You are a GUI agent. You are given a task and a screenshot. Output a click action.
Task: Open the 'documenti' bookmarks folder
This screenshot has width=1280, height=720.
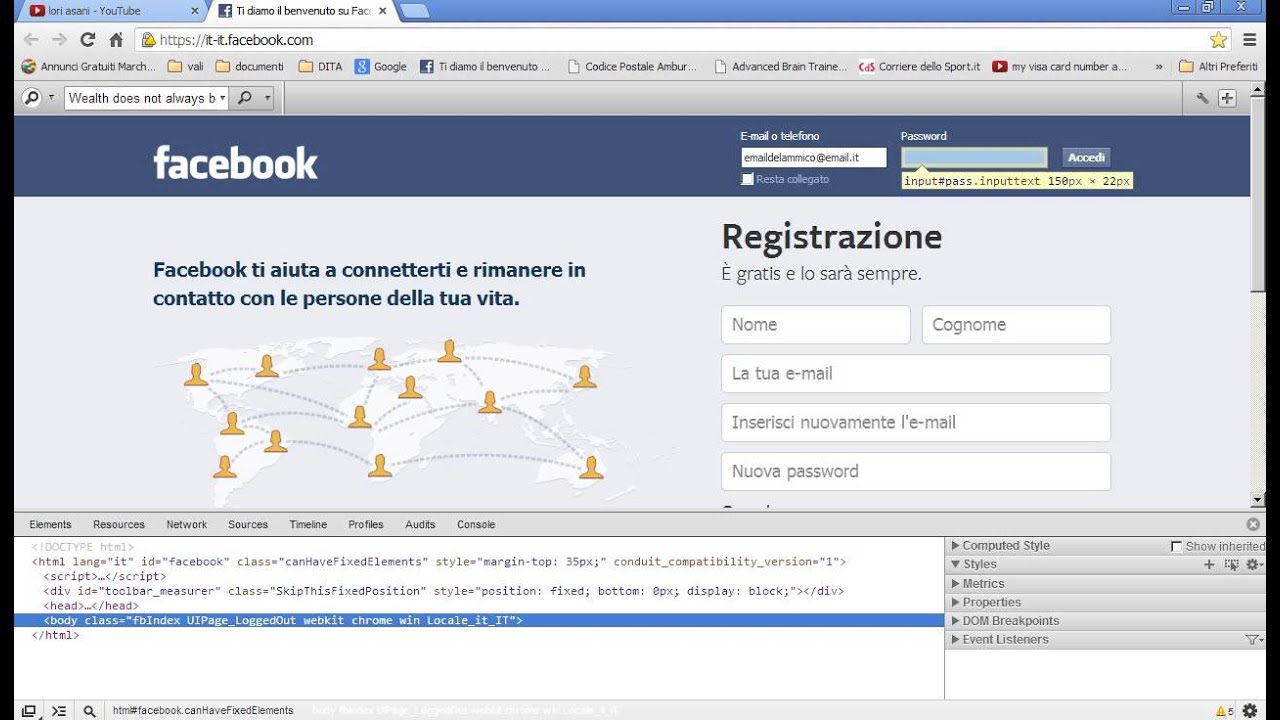click(250, 67)
